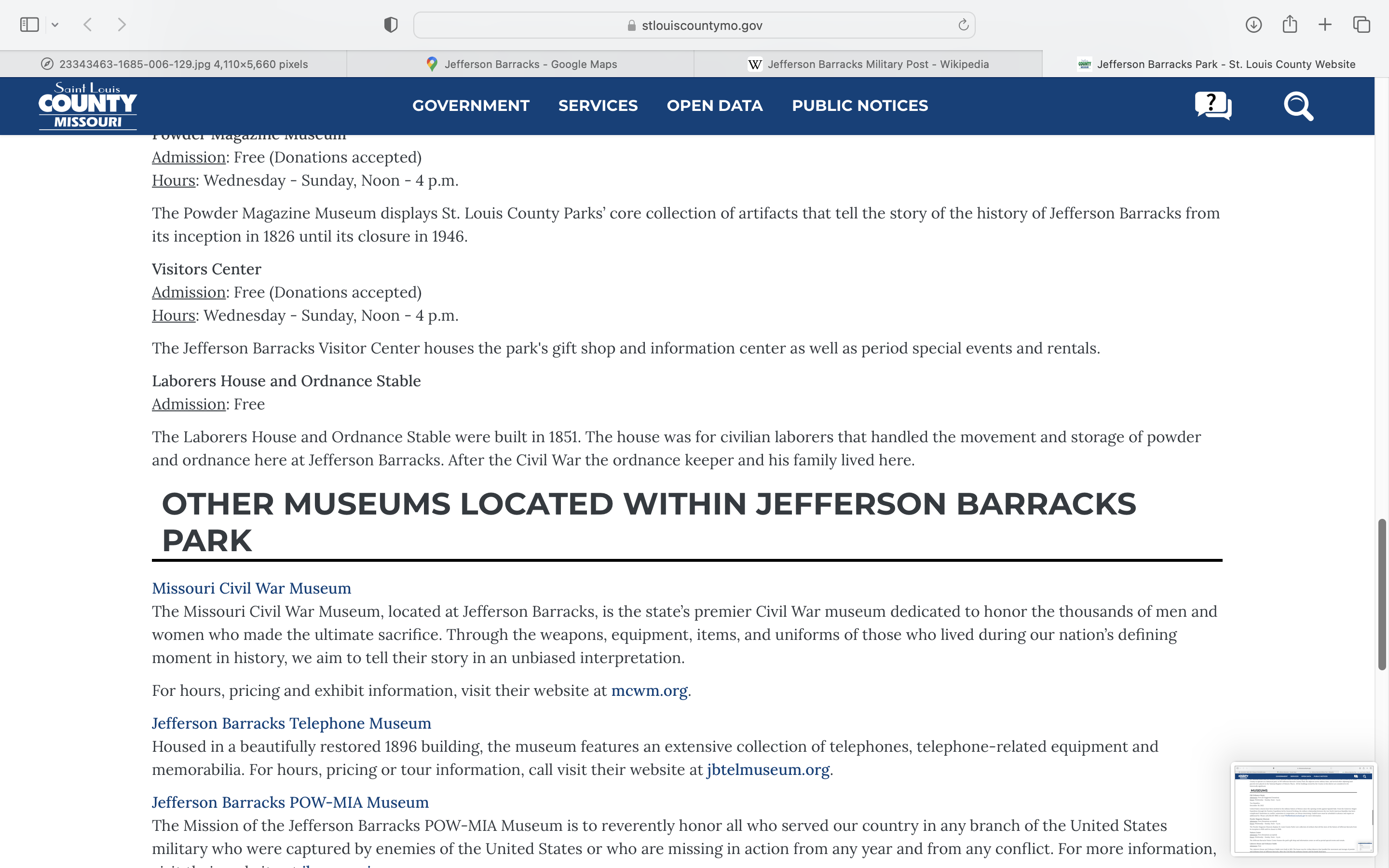The width and height of the screenshot is (1389, 868).
Task: Click the screenshot preview thumbnail
Action: (1303, 808)
